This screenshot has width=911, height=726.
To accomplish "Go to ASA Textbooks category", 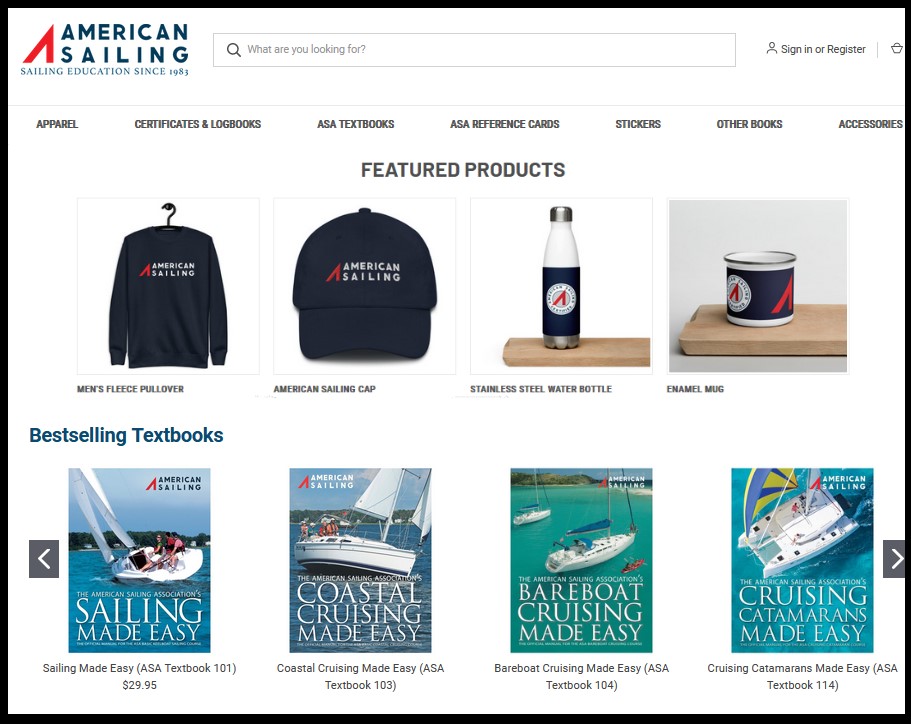I will coord(356,124).
